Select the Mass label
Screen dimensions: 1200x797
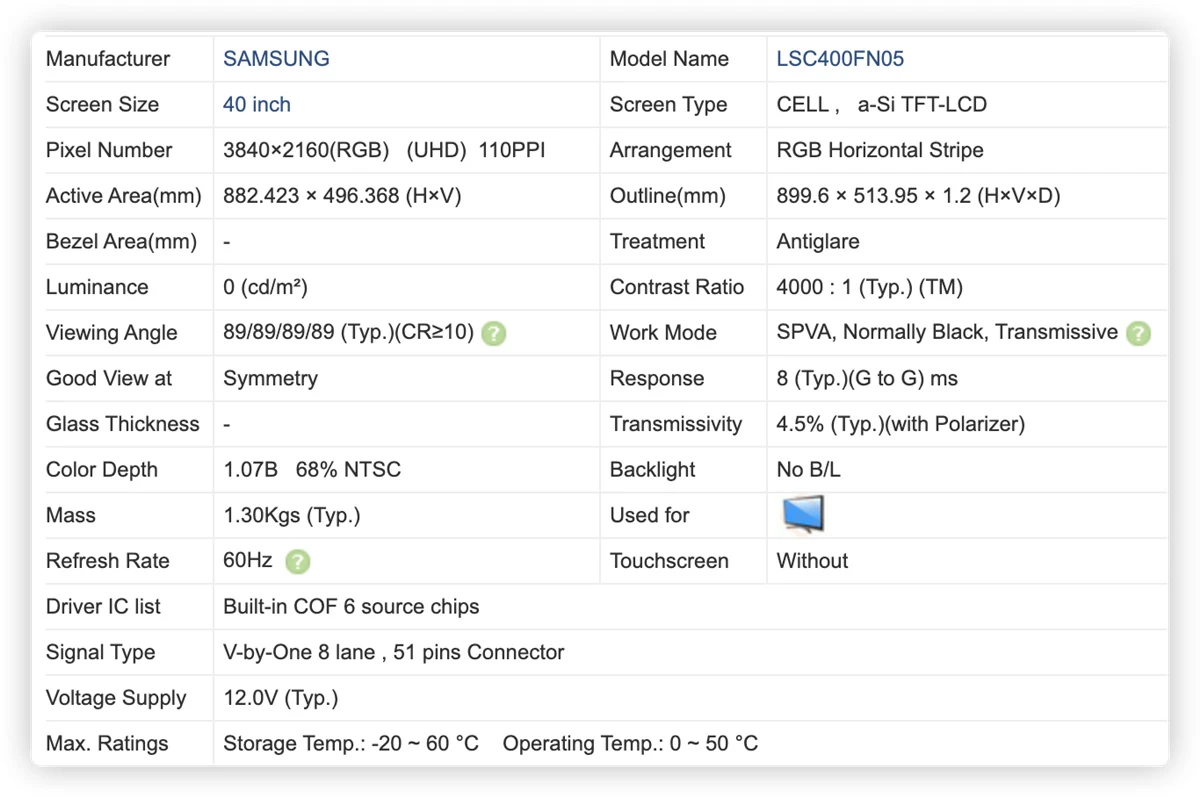click(x=71, y=516)
